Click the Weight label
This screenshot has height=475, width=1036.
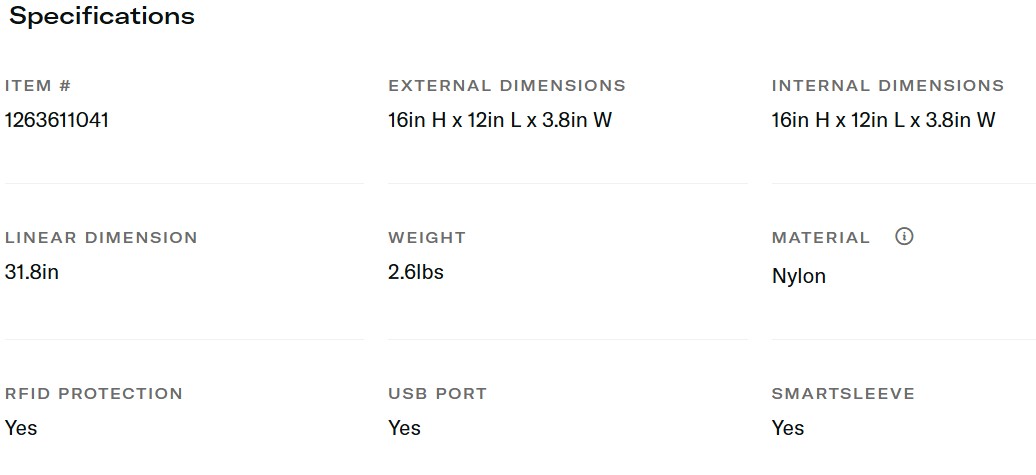pyautogui.click(x=427, y=238)
